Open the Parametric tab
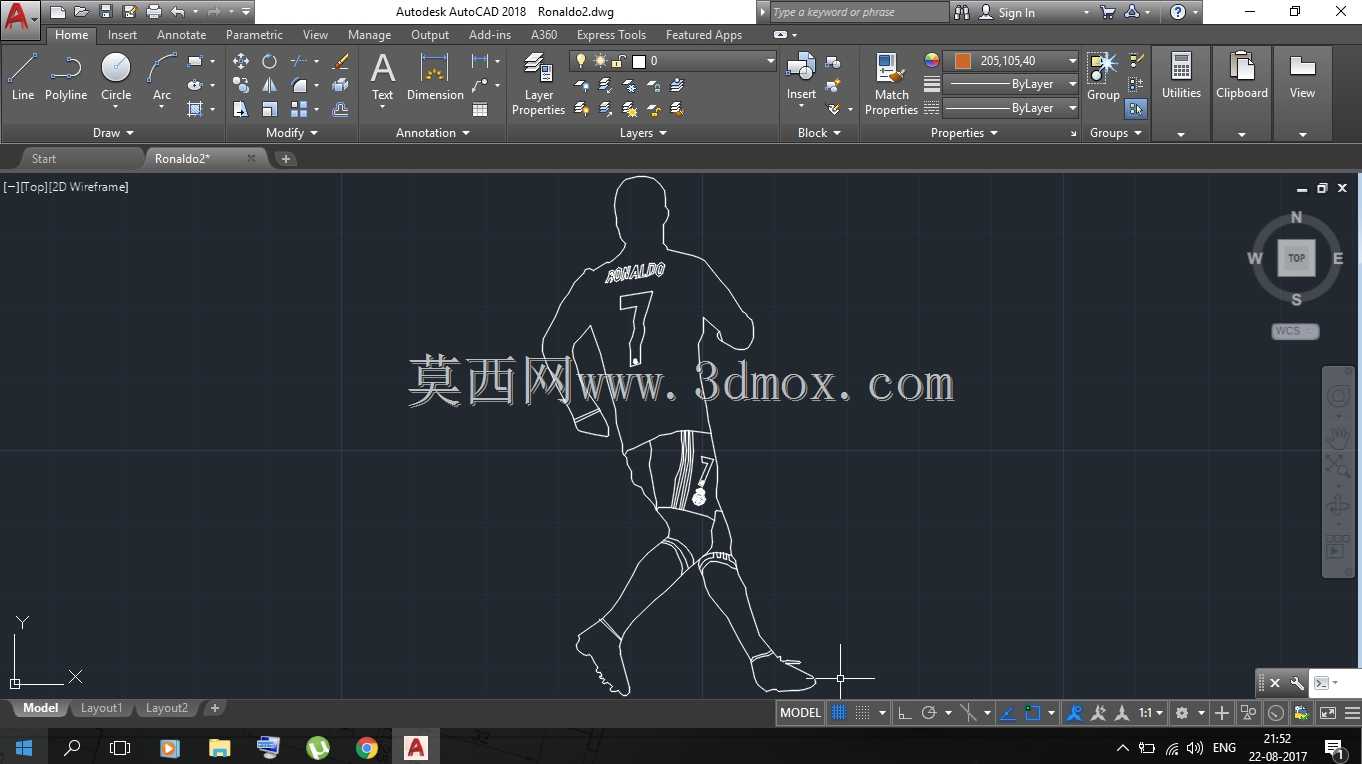The width and height of the screenshot is (1362, 764). (x=254, y=35)
